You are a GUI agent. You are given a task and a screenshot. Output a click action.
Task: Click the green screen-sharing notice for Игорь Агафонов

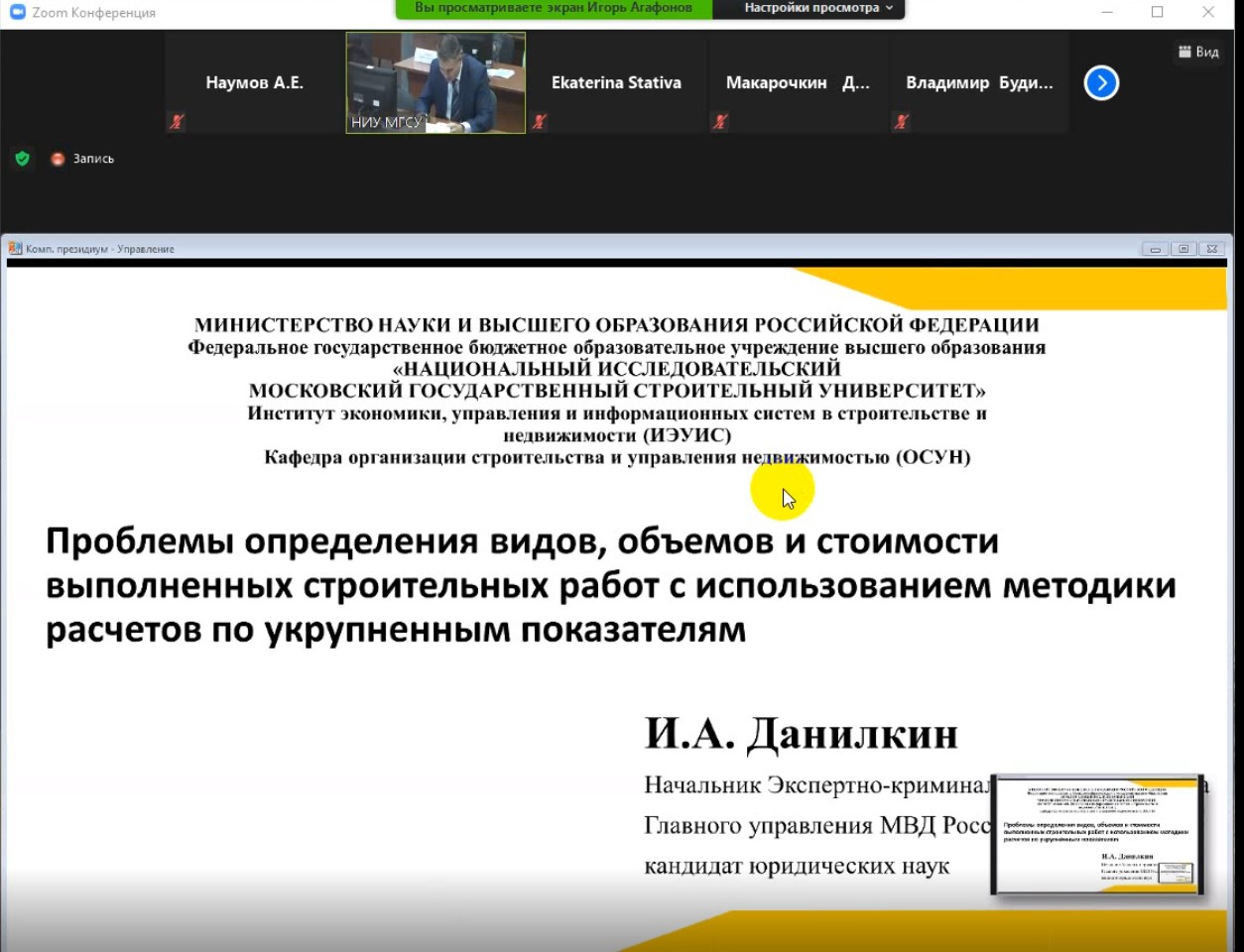(x=554, y=8)
